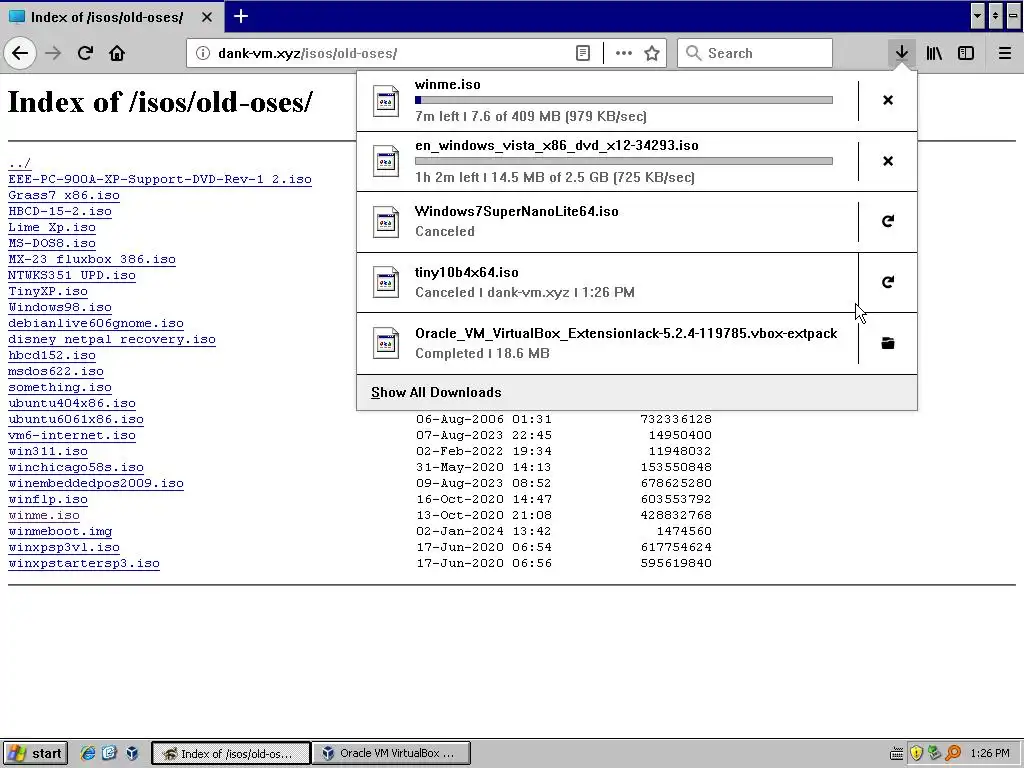Open win311.iso link

coord(48,451)
